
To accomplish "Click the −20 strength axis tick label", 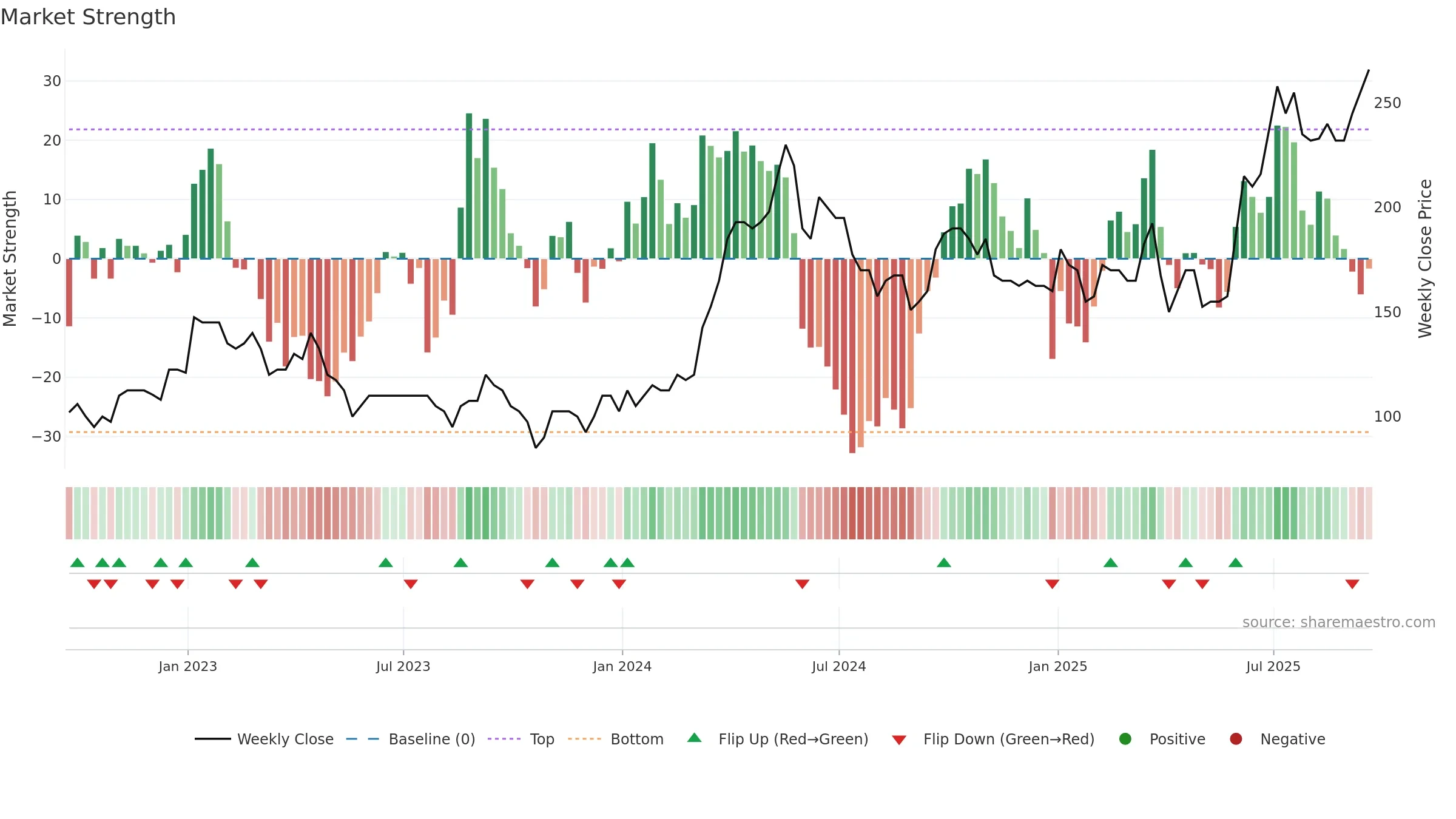I will [47, 377].
